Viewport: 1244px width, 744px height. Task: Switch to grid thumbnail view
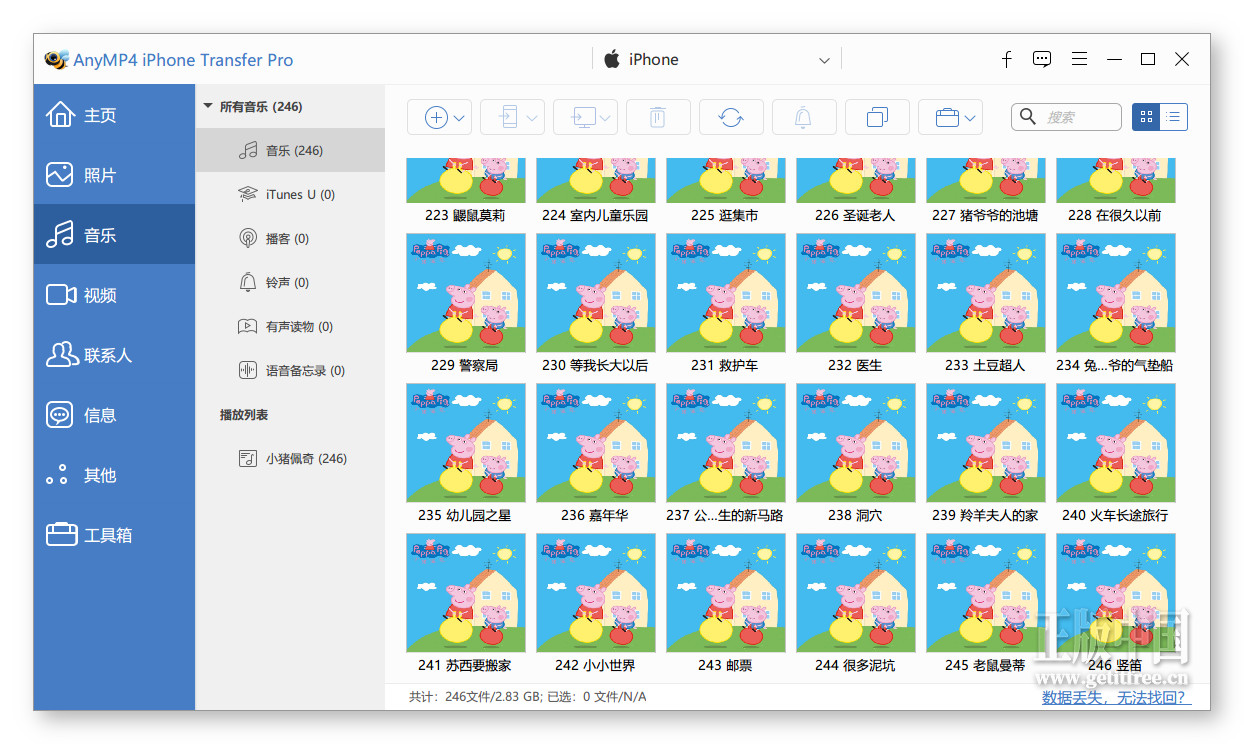click(1146, 117)
